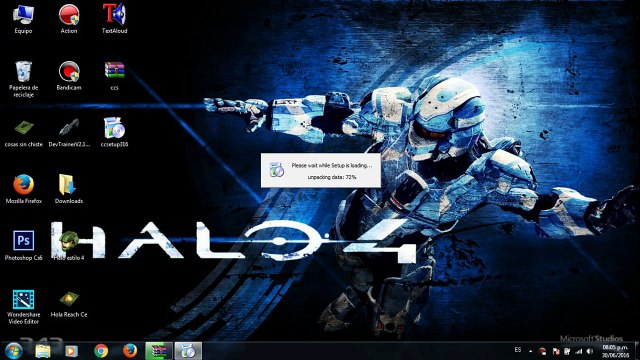Launch Photoshop Cs6 desktop shortcut
This screenshot has width=640, height=360.
[x=24, y=245]
